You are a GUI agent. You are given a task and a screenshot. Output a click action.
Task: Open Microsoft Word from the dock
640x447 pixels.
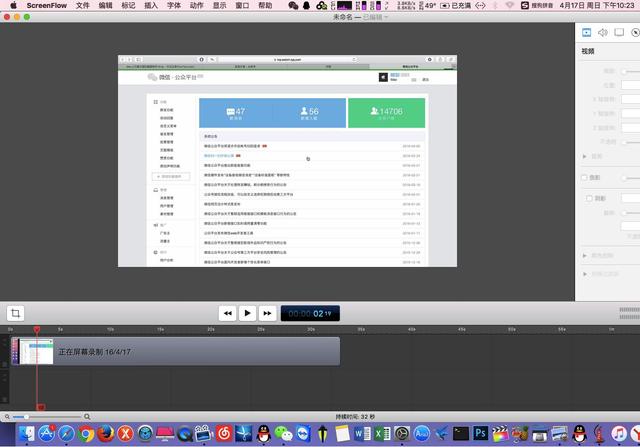[362, 434]
